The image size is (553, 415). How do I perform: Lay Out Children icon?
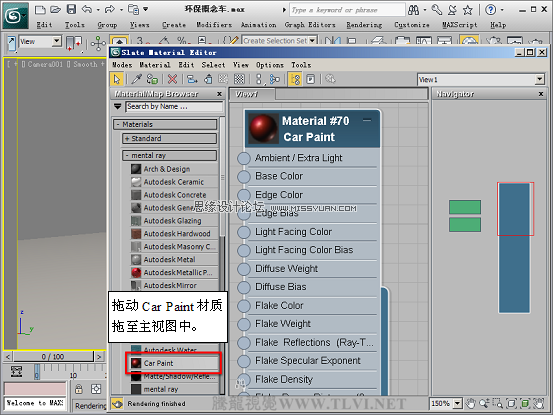coord(274,79)
